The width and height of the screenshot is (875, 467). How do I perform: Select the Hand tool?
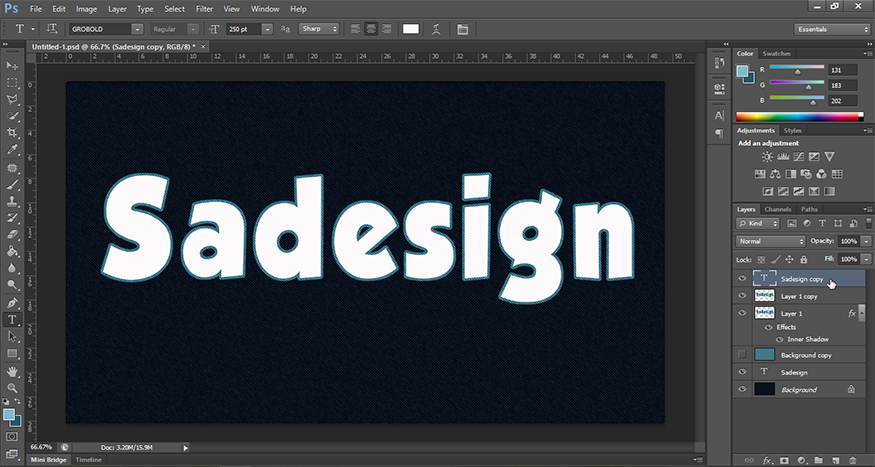[12, 372]
